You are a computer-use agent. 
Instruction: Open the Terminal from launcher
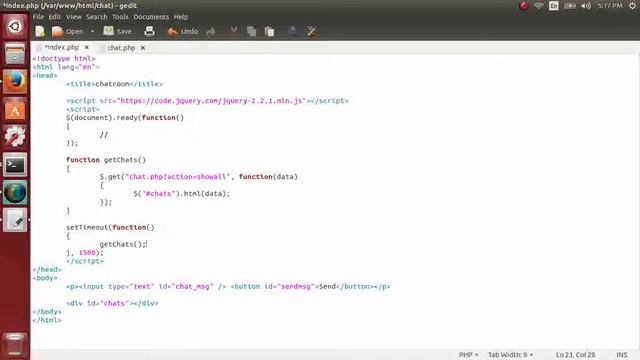click(x=15, y=164)
